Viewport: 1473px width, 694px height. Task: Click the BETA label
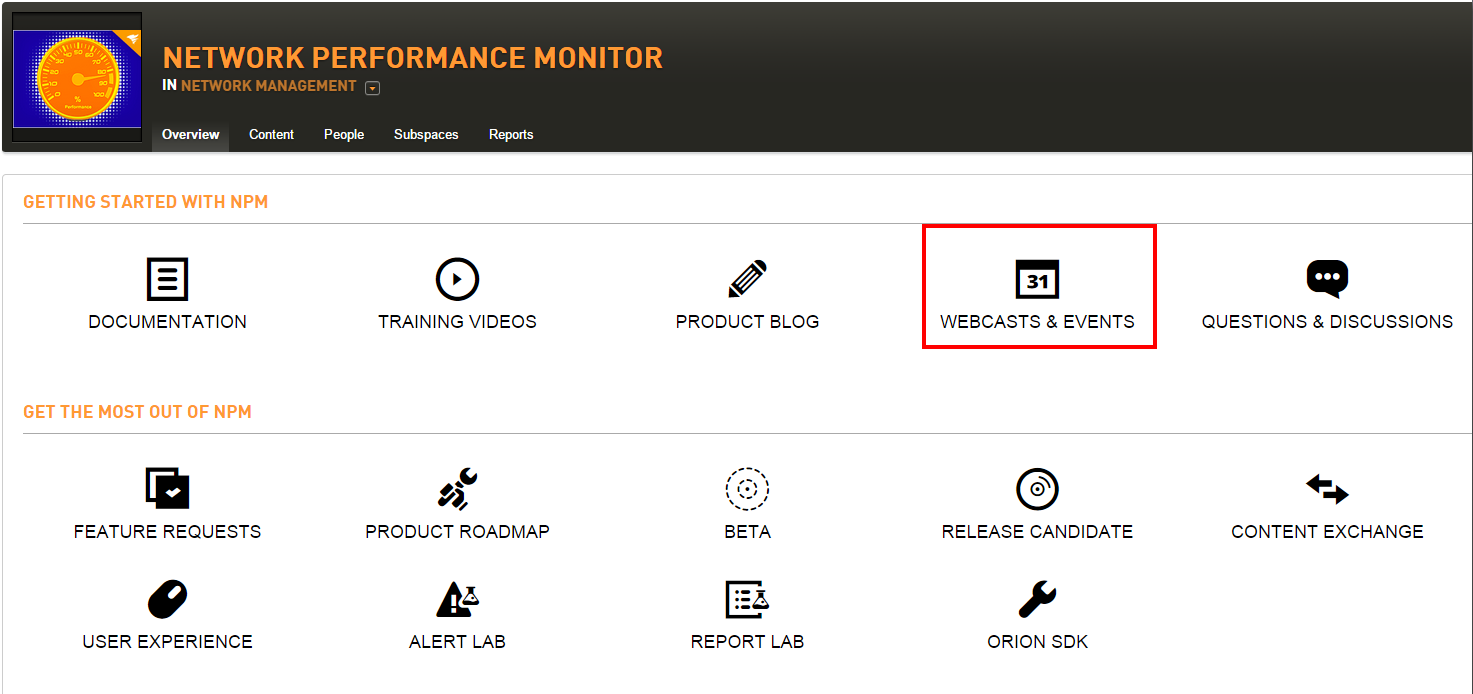coord(747,532)
